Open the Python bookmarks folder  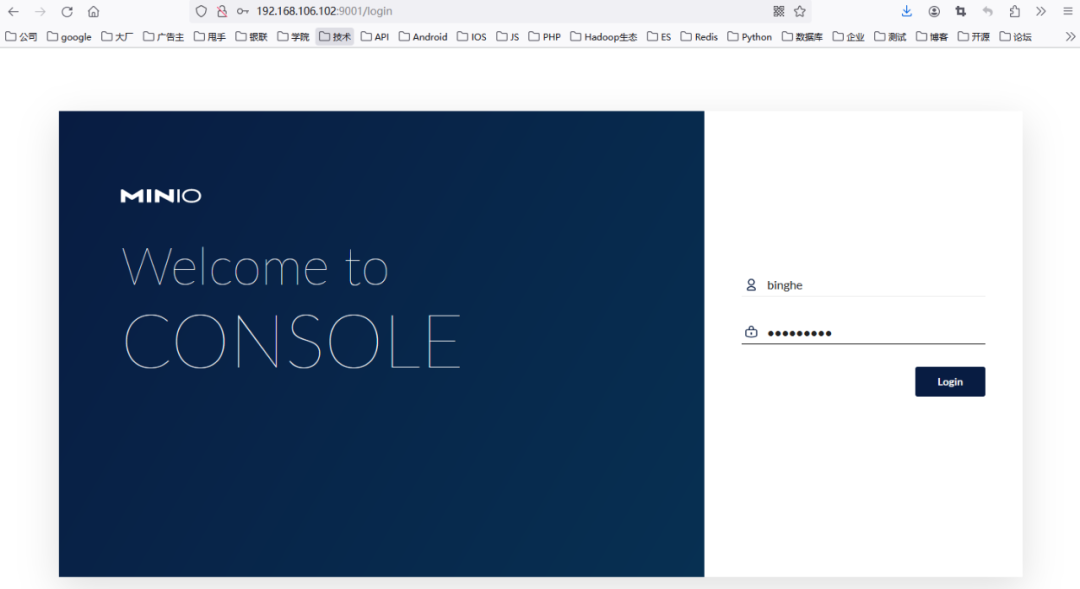pyautogui.click(x=749, y=37)
